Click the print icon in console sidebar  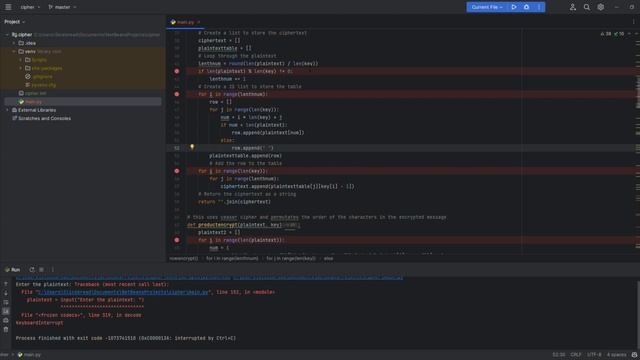click(6, 320)
